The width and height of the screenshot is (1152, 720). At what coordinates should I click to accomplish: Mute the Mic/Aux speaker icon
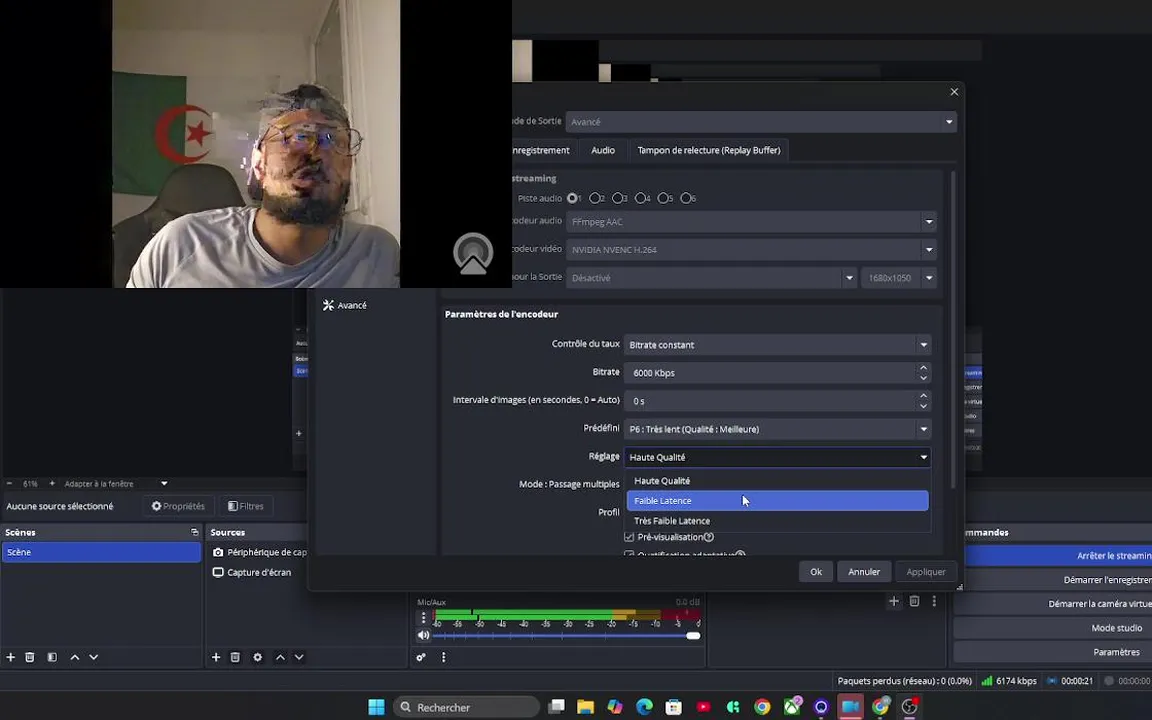tap(424, 636)
